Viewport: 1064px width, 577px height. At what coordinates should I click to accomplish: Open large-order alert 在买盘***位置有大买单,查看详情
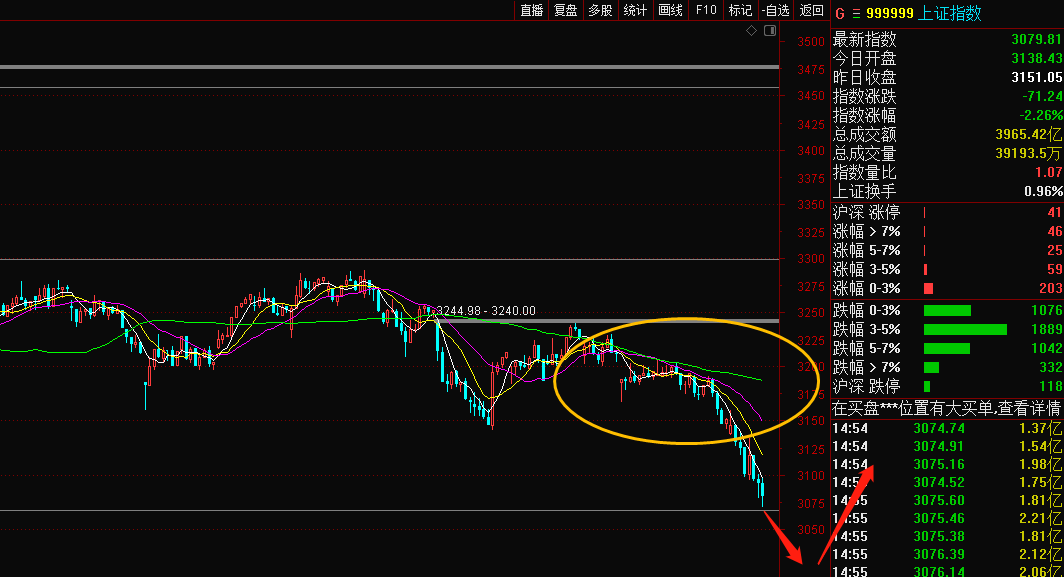947,408
